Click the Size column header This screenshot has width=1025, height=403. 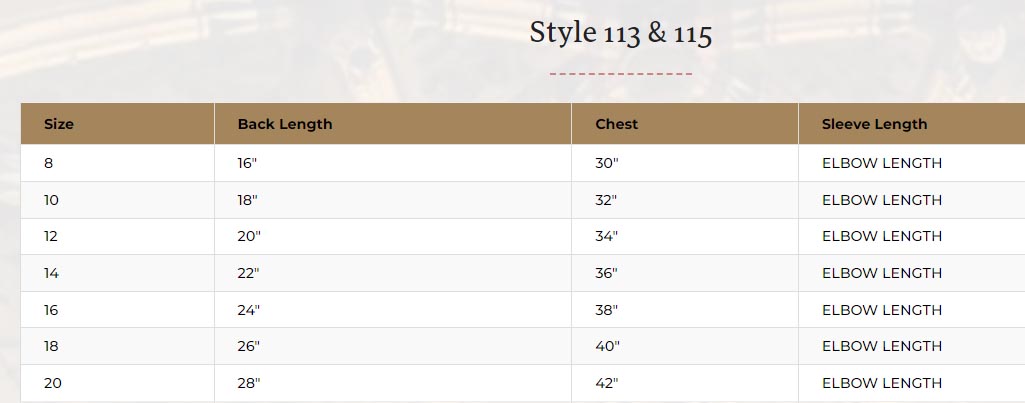(59, 124)
